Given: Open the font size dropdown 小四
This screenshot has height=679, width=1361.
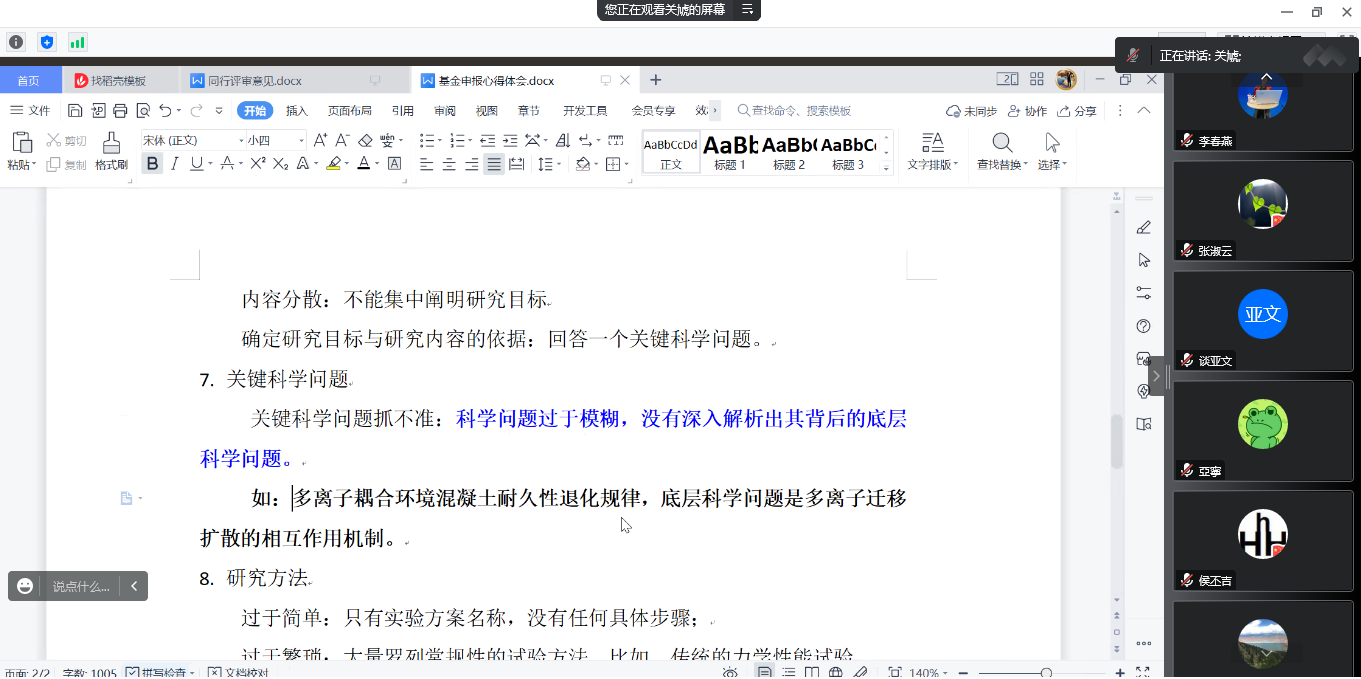Looking at the screenshot, I should click(x=275, y=140).
